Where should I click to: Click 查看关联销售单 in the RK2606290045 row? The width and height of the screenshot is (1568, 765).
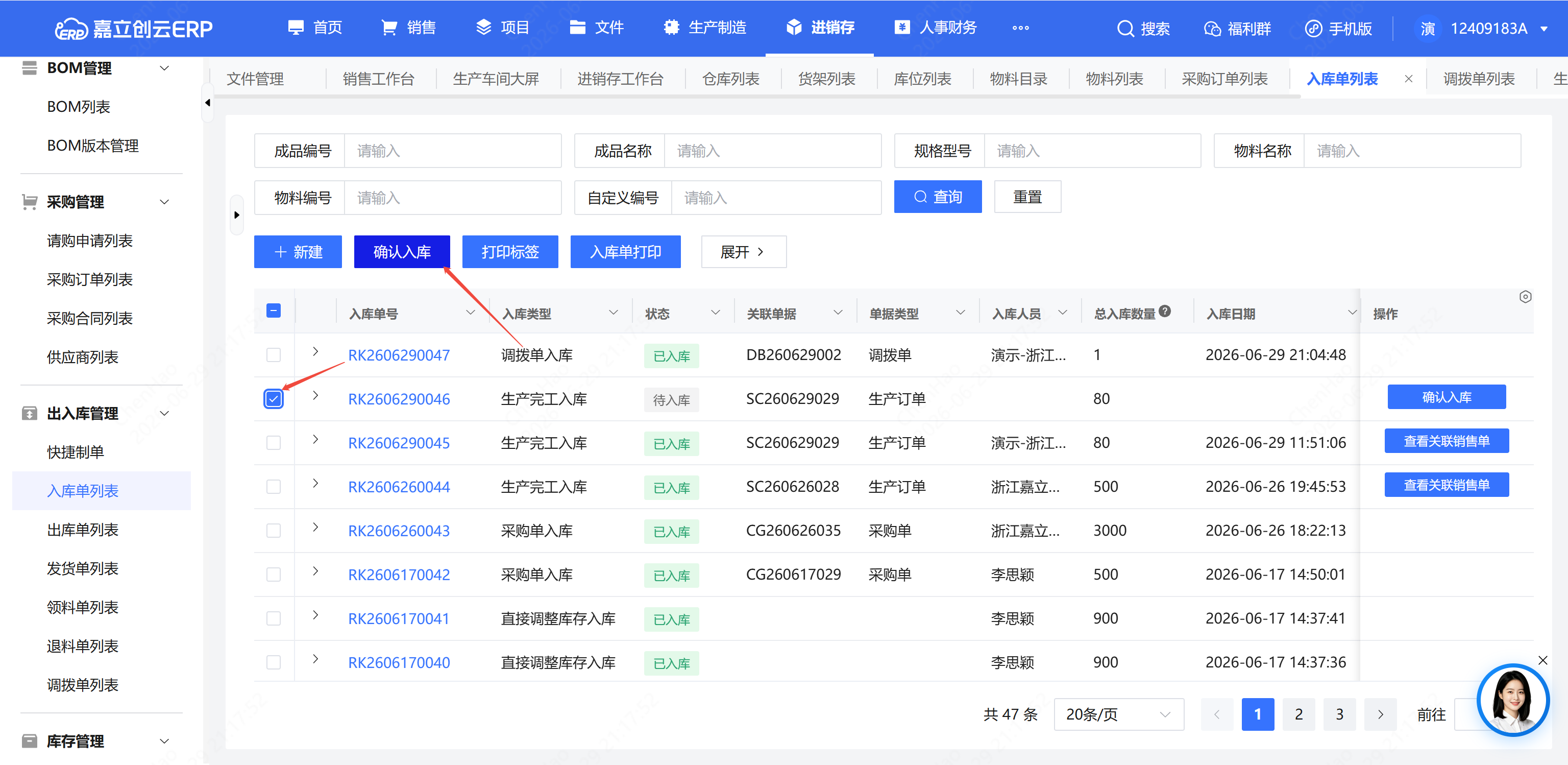click(x=1446, y=441)
